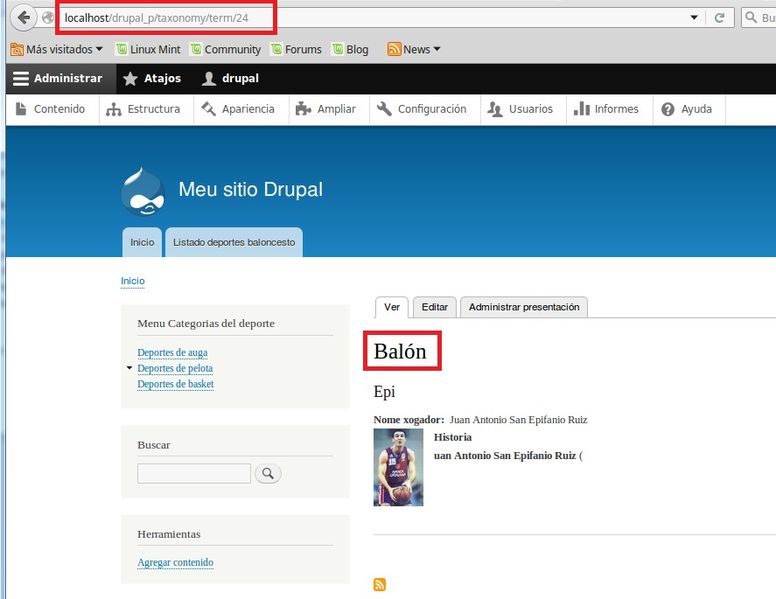Screen dimensions: 776x599
Task: Click the Meu sitio Drupal site title
Action: click(x=250, y=189)
